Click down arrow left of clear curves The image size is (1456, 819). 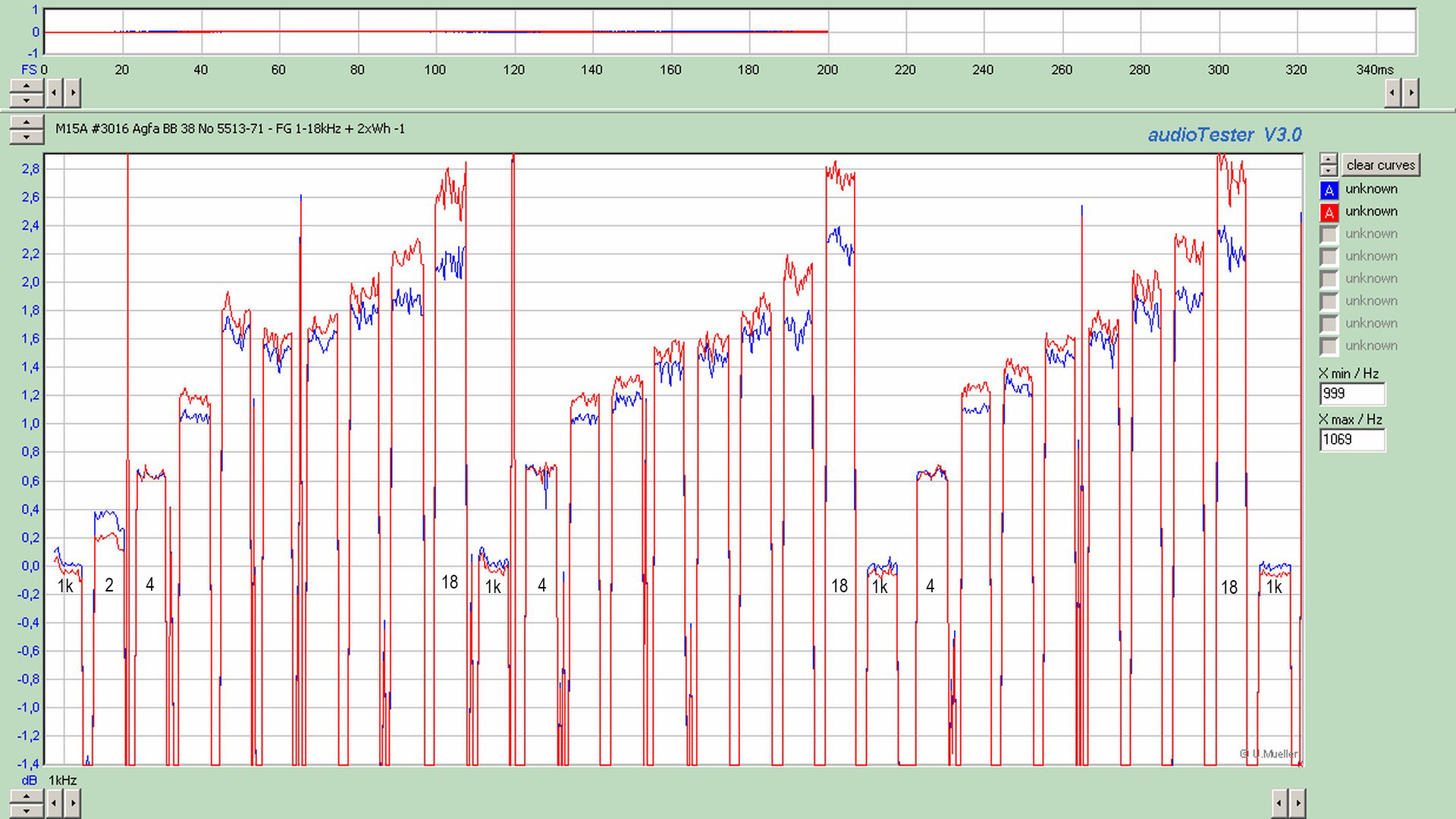pos(1328,171)
